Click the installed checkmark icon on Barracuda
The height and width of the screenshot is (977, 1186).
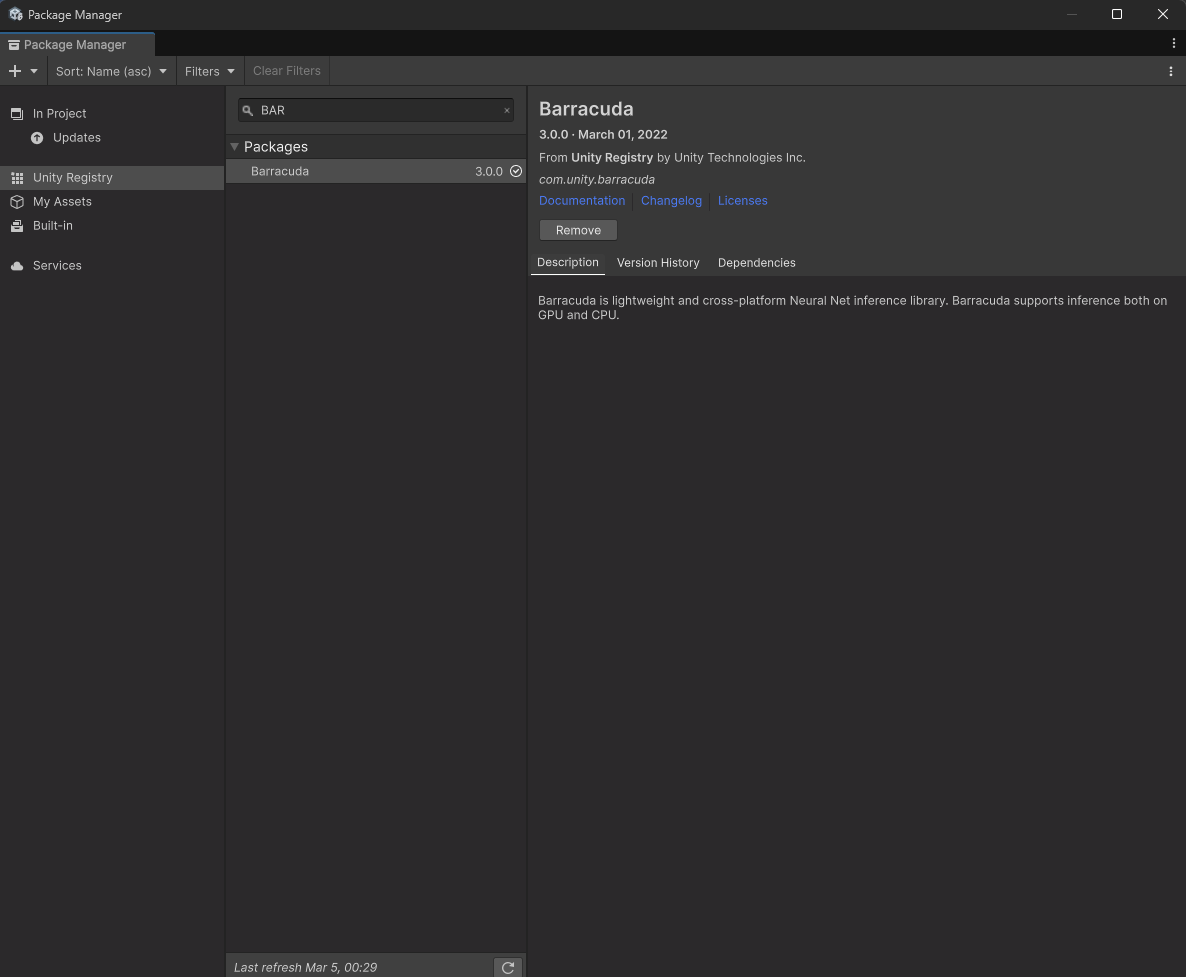coord(516,171)
